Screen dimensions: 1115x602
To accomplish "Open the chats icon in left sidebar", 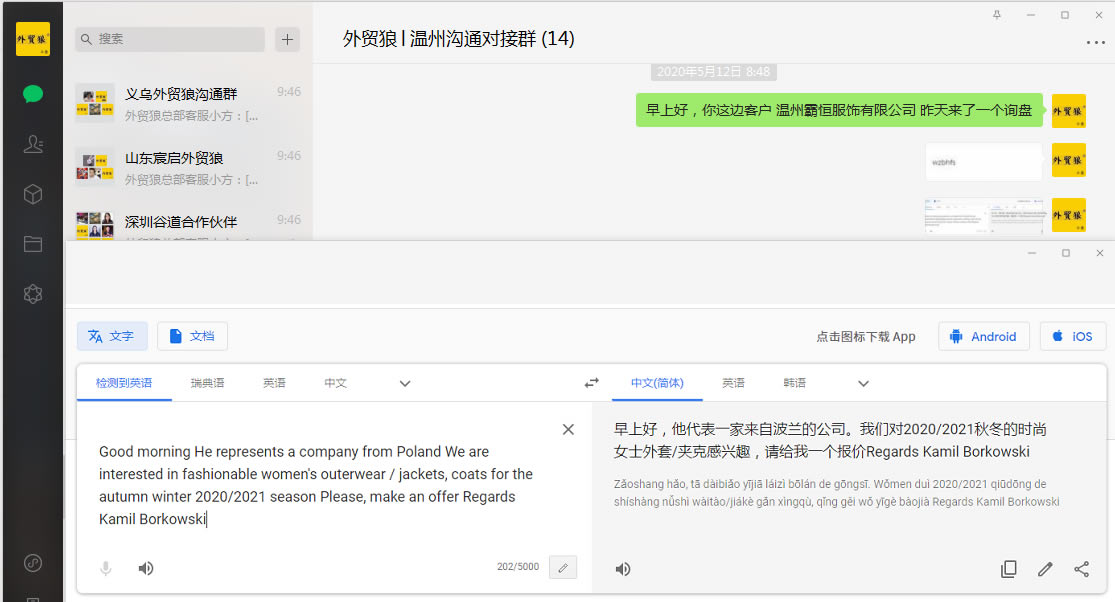I will tap(33, 94).
